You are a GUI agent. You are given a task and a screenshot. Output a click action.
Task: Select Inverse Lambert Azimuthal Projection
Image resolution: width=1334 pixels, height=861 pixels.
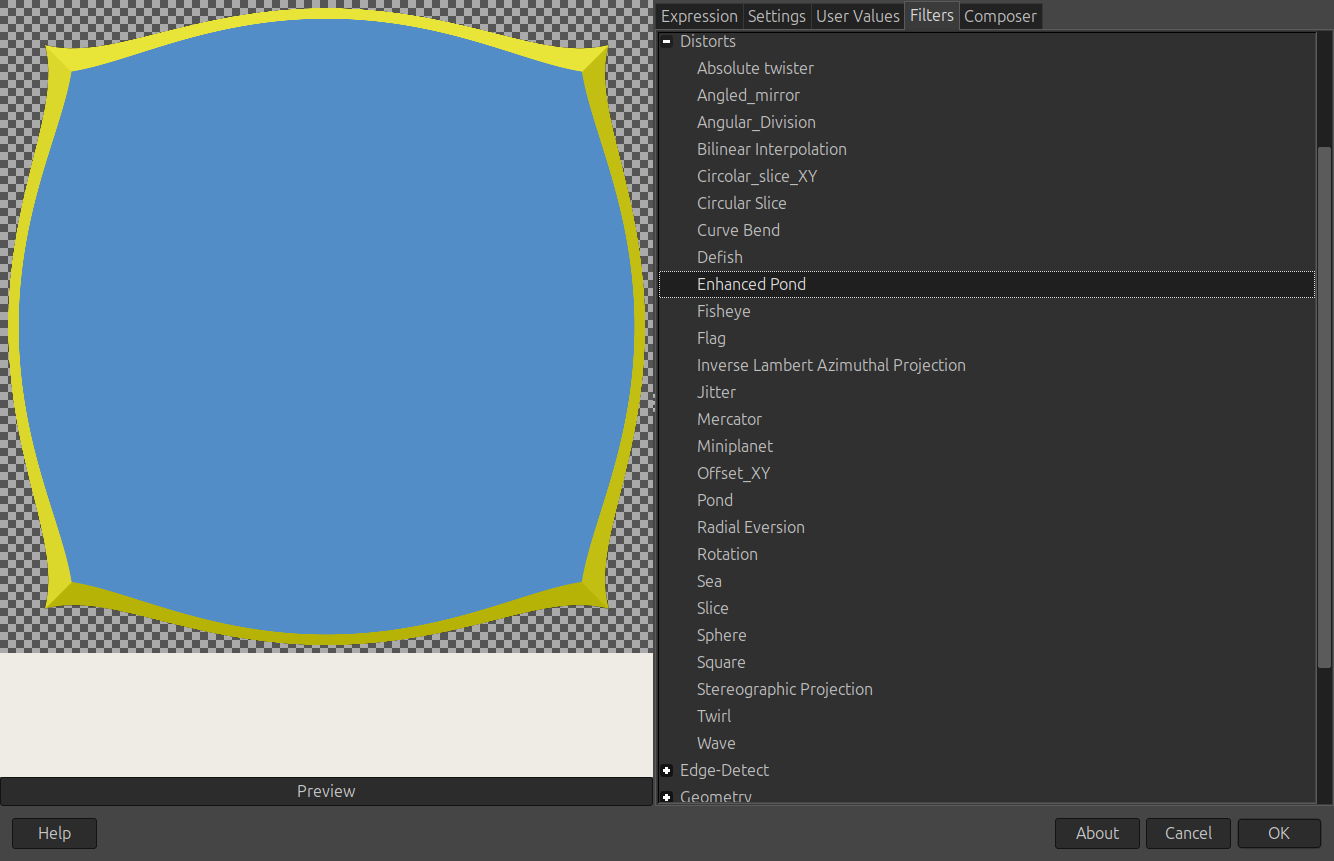pos(831,365)
